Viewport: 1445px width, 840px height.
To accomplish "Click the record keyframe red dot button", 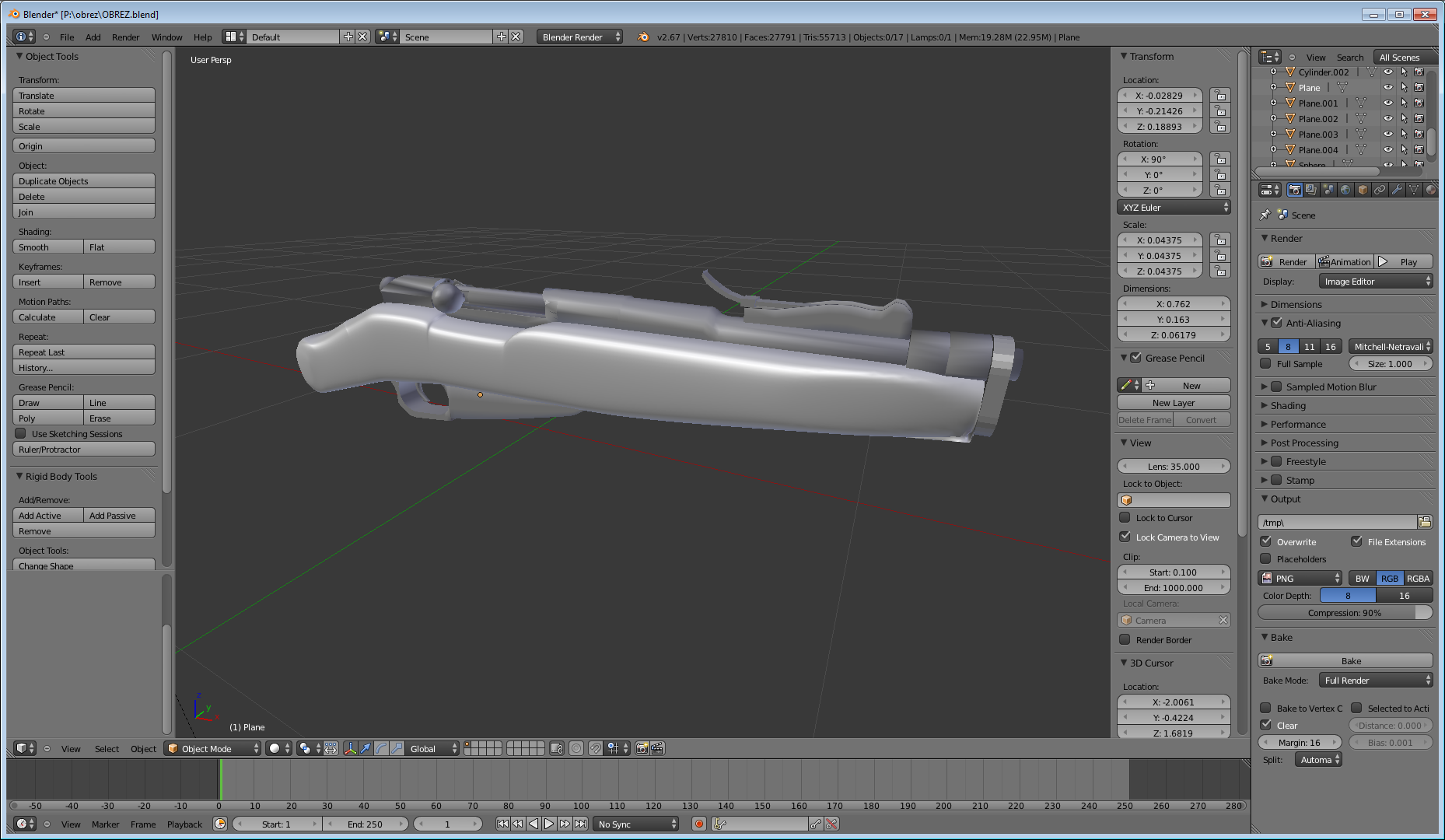I will pos(698,824).
